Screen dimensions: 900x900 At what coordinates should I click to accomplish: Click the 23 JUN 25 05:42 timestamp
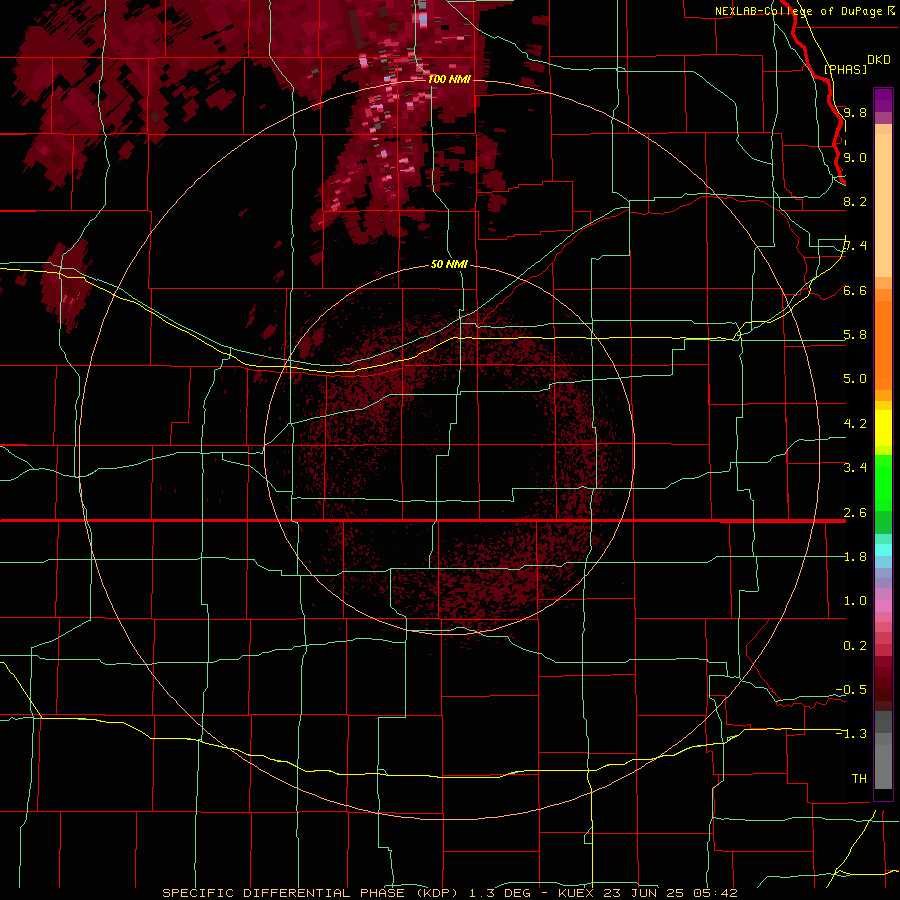coord(671,893)
